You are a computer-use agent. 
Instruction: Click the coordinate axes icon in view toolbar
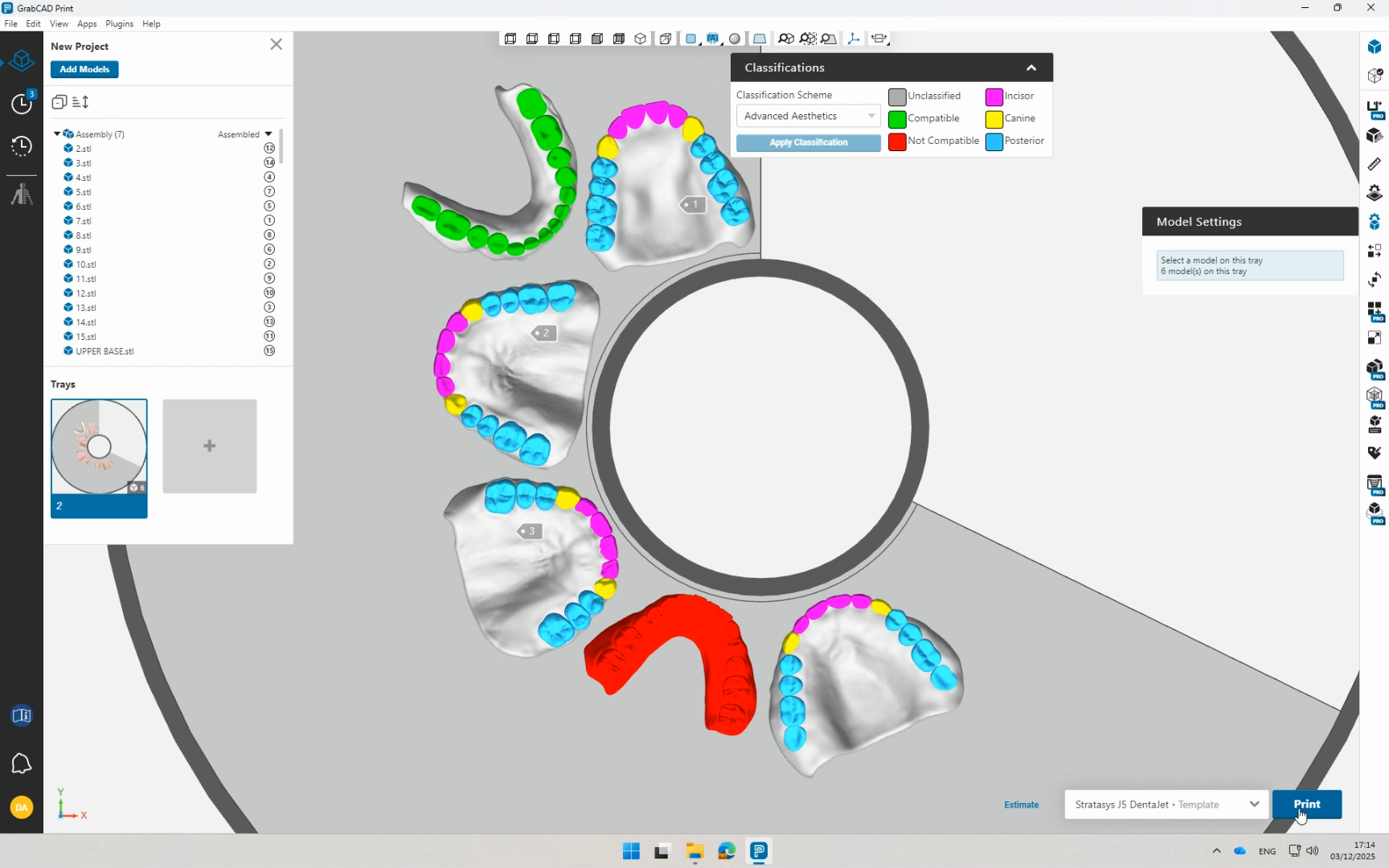pos(854,39)
